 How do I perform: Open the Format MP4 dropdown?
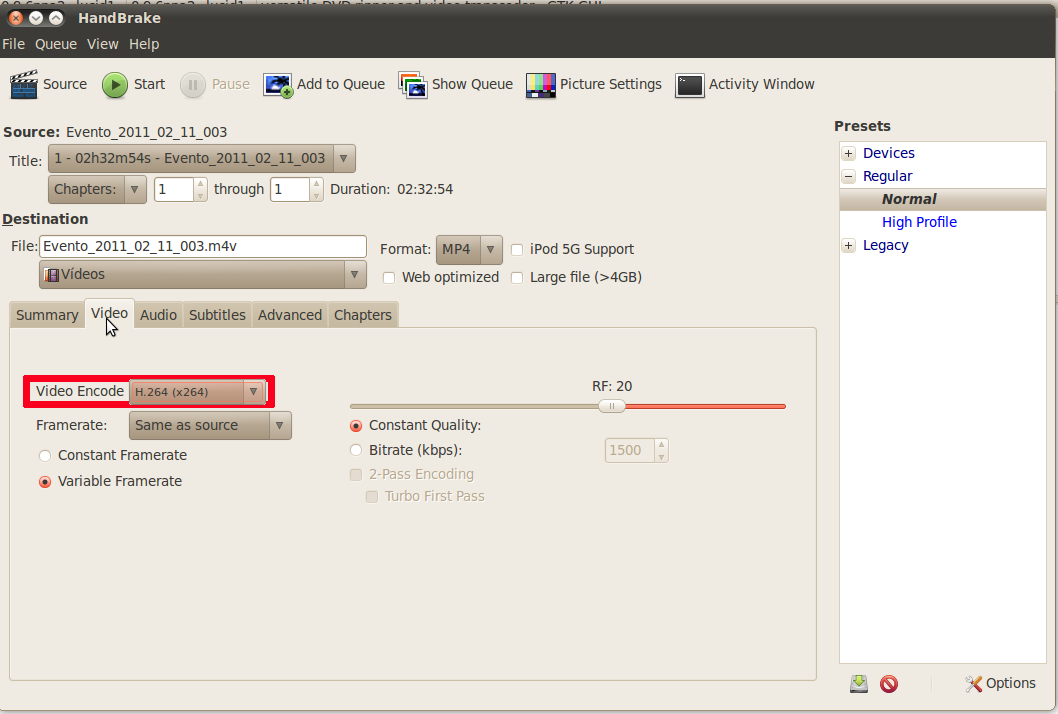tap(469, 250)
